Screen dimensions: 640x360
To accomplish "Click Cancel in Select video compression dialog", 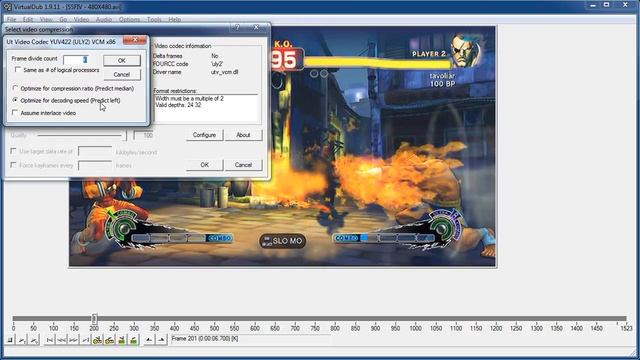I will (243, 165).
